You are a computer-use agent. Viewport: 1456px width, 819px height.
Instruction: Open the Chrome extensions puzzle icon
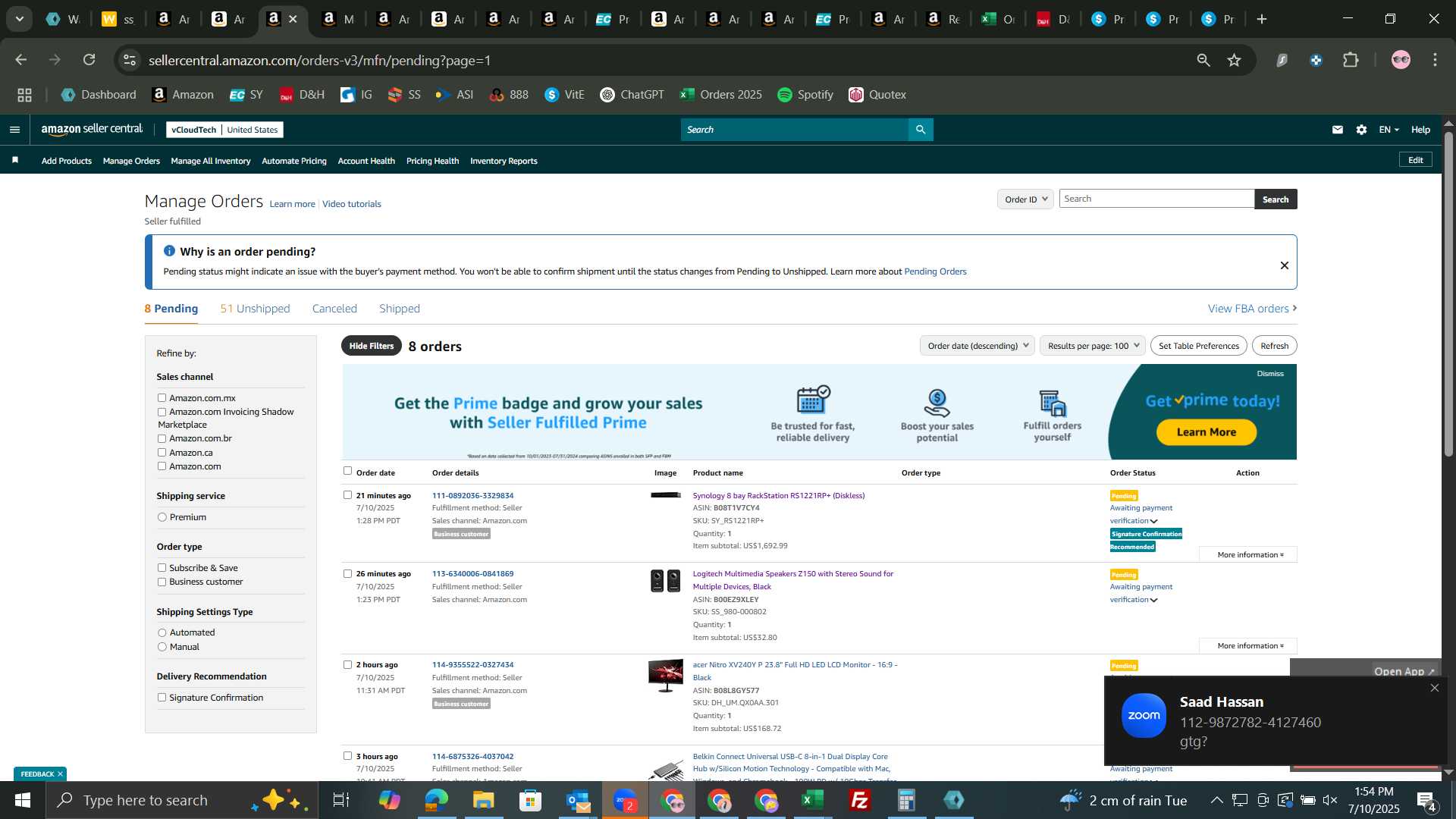point(1351,60)
